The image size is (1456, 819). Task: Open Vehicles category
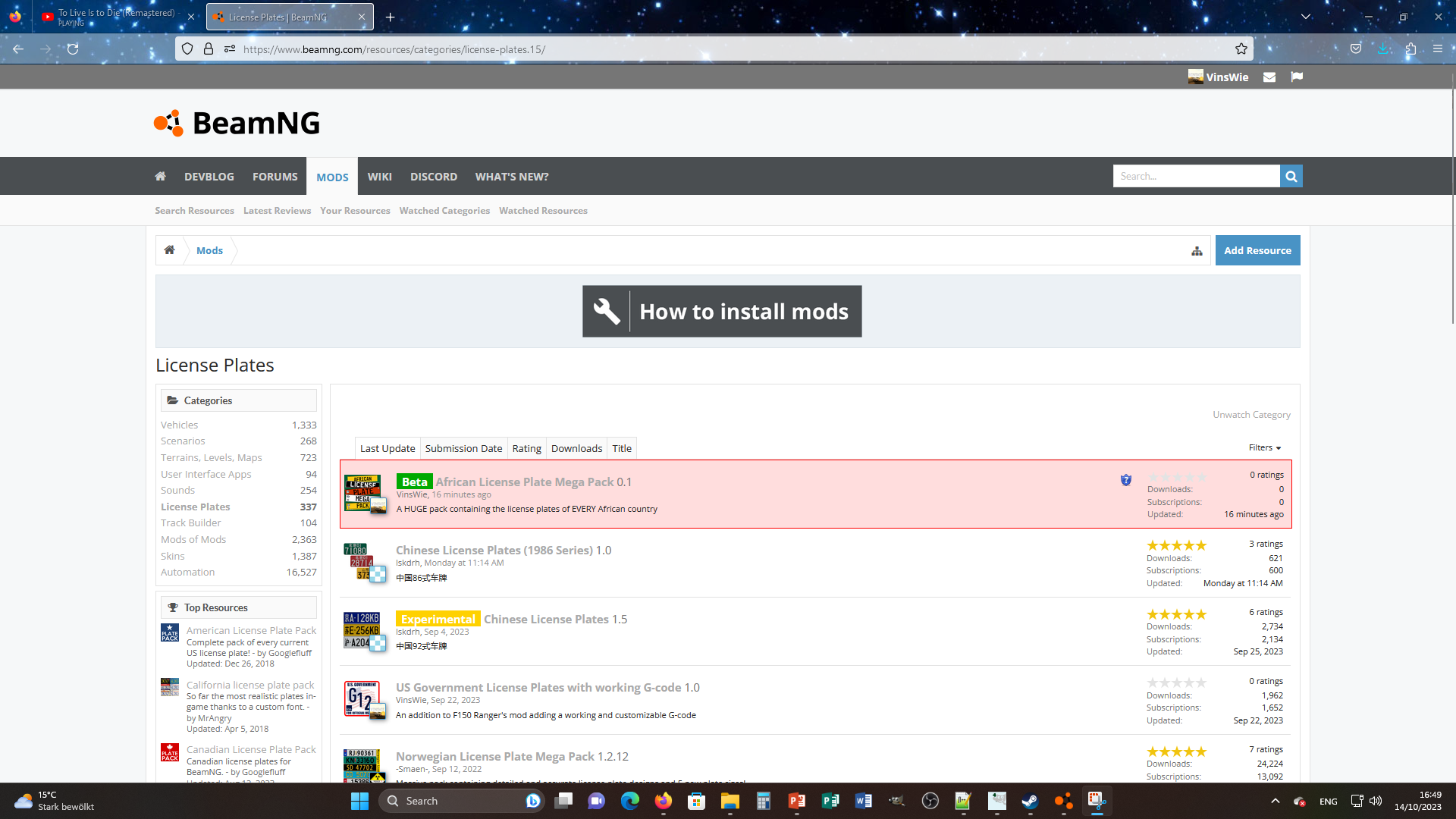[x=179, y=425]
